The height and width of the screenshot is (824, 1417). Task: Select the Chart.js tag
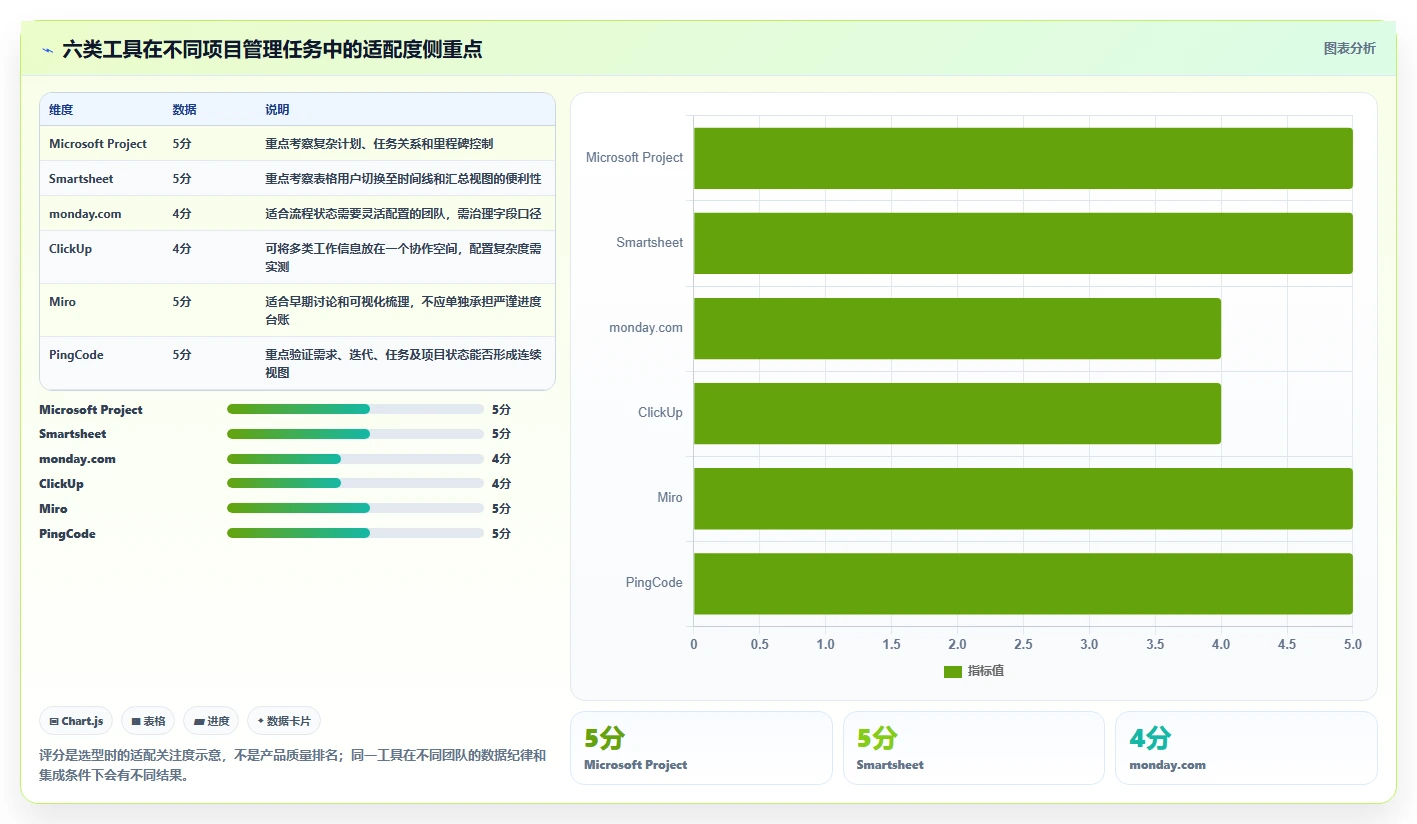76,721
